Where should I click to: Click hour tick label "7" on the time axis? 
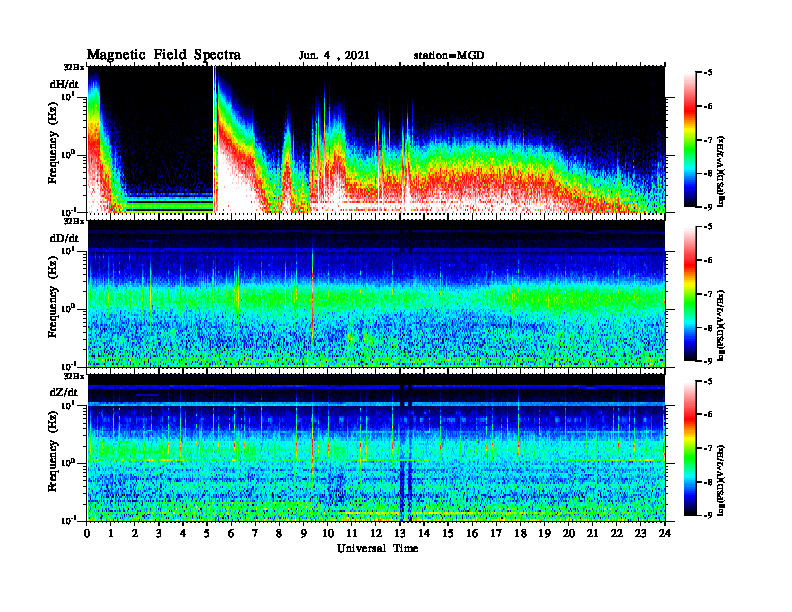256,533
